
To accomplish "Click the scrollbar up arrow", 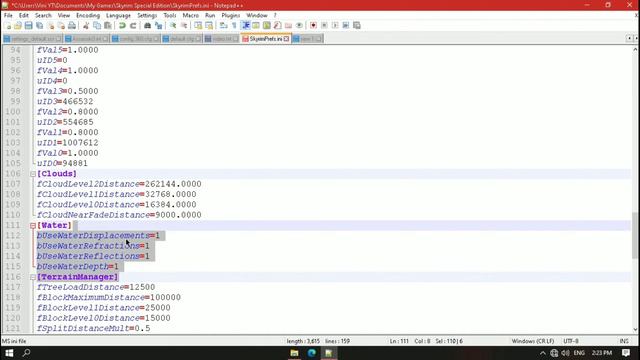I will point(635,49).
